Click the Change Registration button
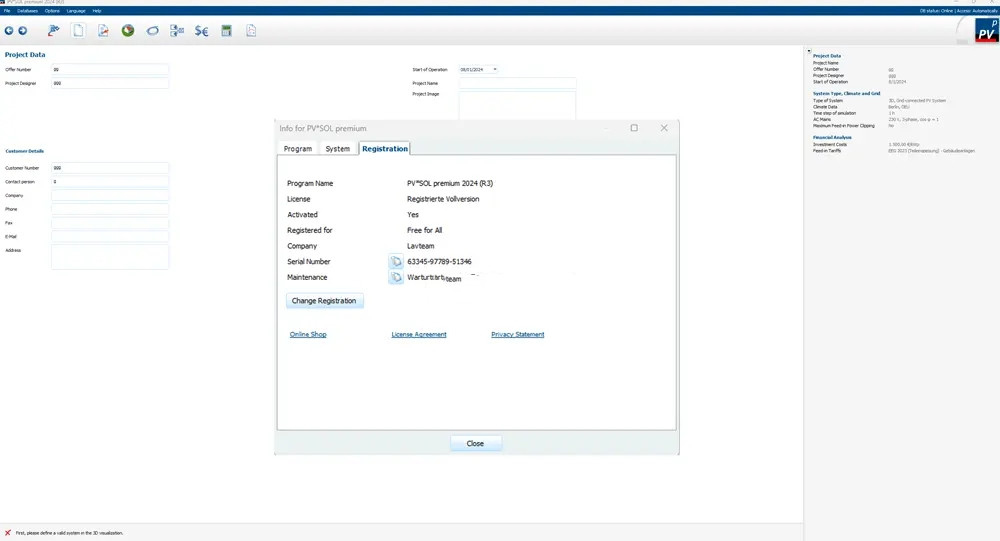This screenshot has height=541, width=1000. click(324, 300)
